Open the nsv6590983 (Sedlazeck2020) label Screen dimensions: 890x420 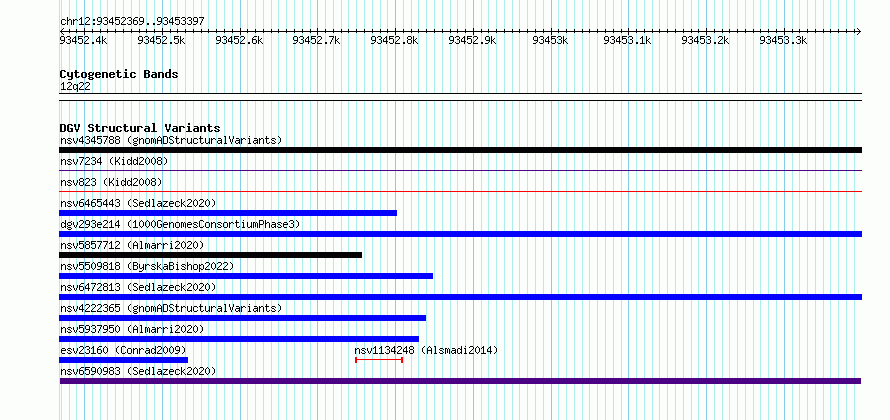[x=138, y=371]
